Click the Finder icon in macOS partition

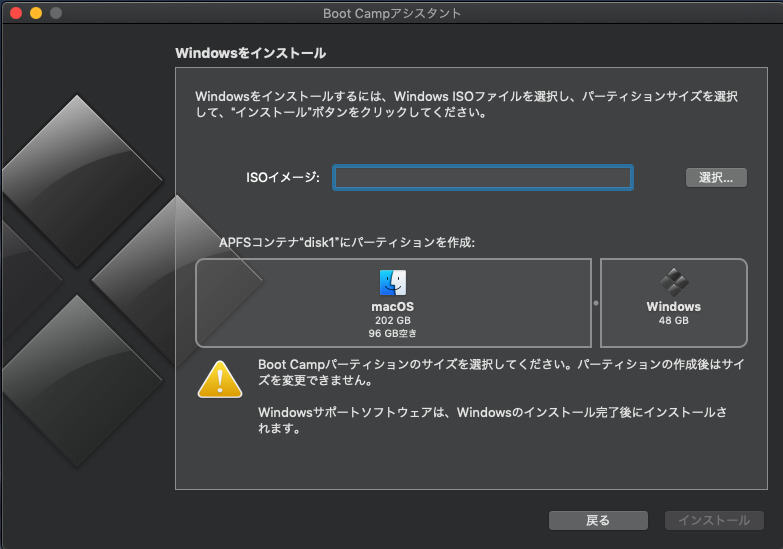click(x=392, y=283)
